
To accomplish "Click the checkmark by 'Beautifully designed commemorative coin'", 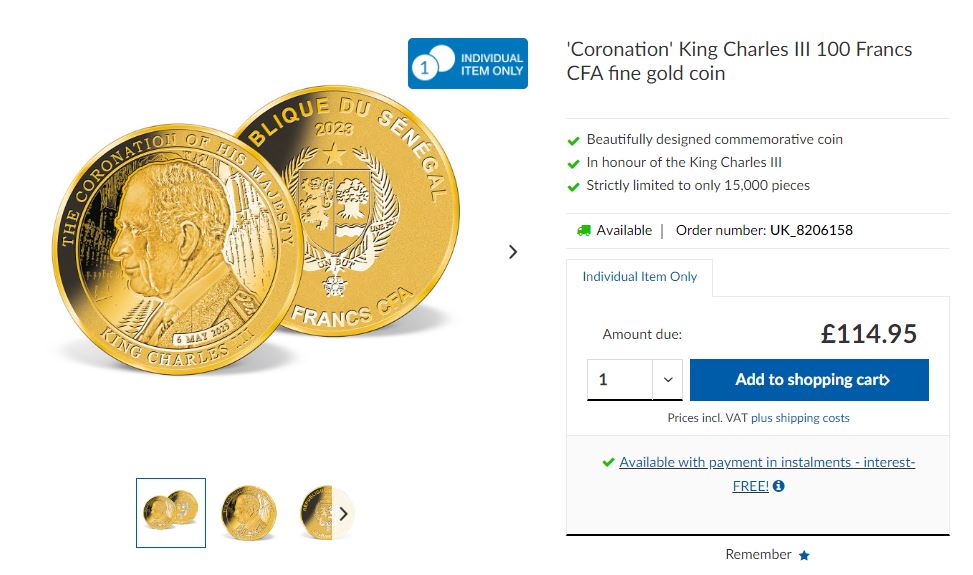I will coord(573,140).
